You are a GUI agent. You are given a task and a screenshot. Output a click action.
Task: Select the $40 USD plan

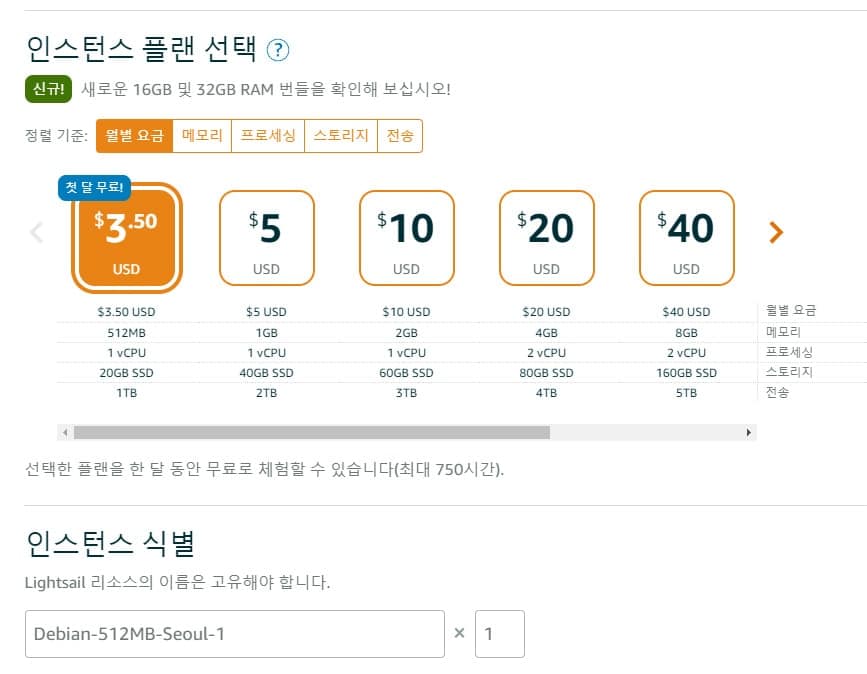point(686,238)
